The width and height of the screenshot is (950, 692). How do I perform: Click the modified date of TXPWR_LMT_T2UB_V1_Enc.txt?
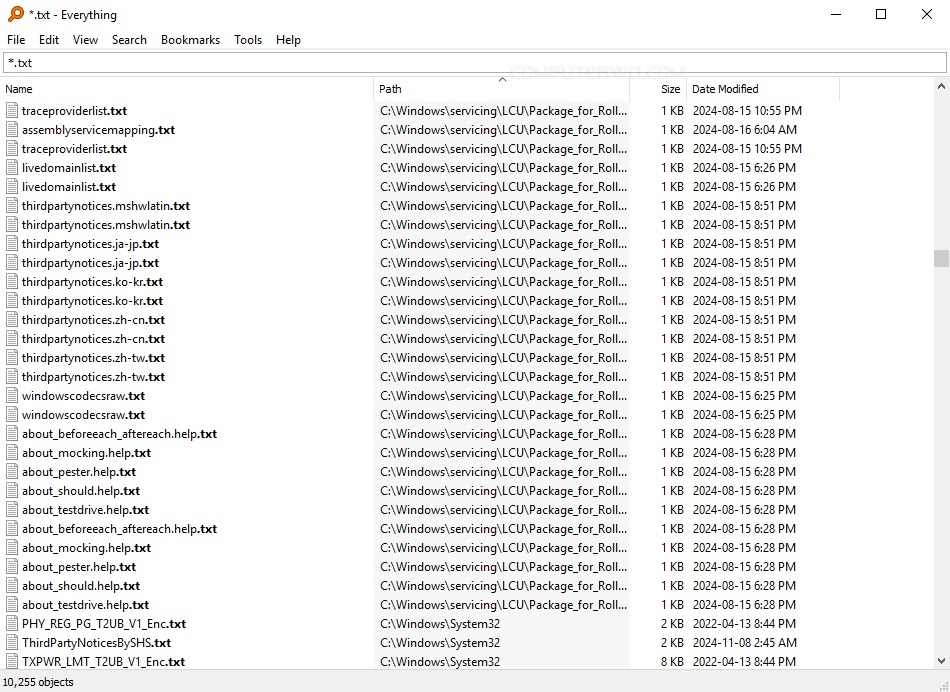pos(744,662)
